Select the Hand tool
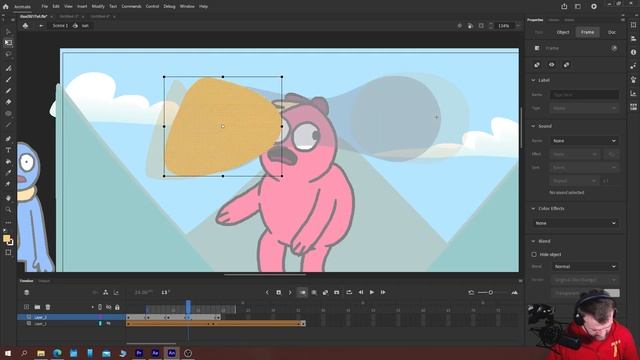Screen dimensions: 640x360 [x=8, y=198]
